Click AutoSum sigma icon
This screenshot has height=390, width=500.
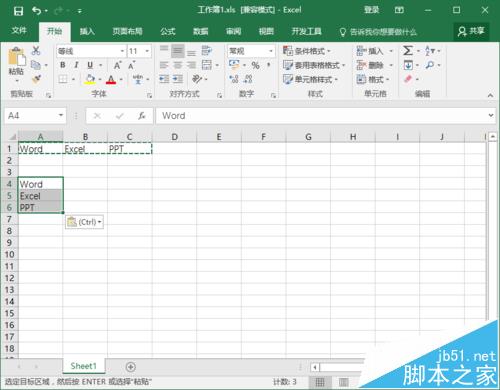(x=408, y=51)
